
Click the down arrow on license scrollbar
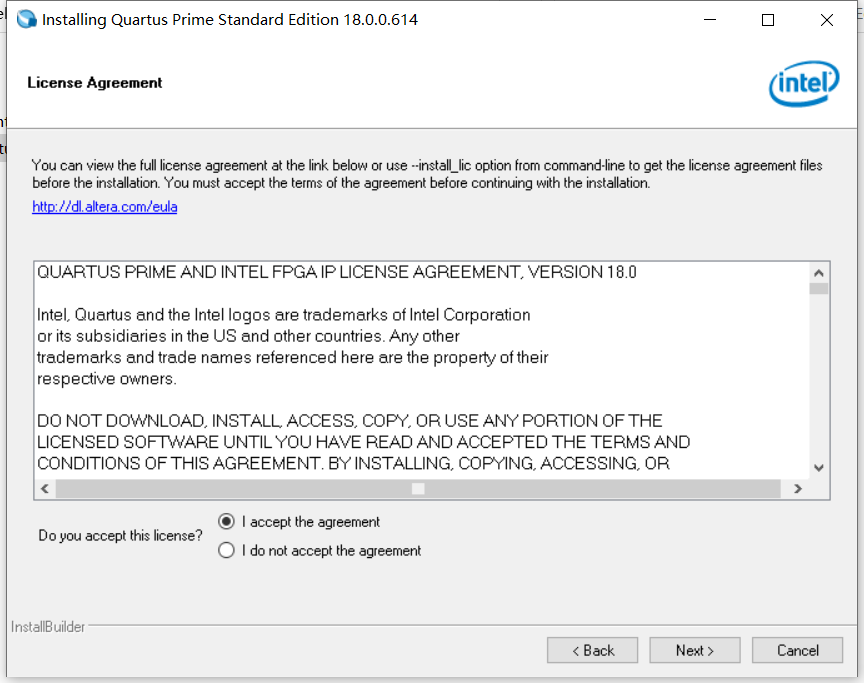[819, 467]
